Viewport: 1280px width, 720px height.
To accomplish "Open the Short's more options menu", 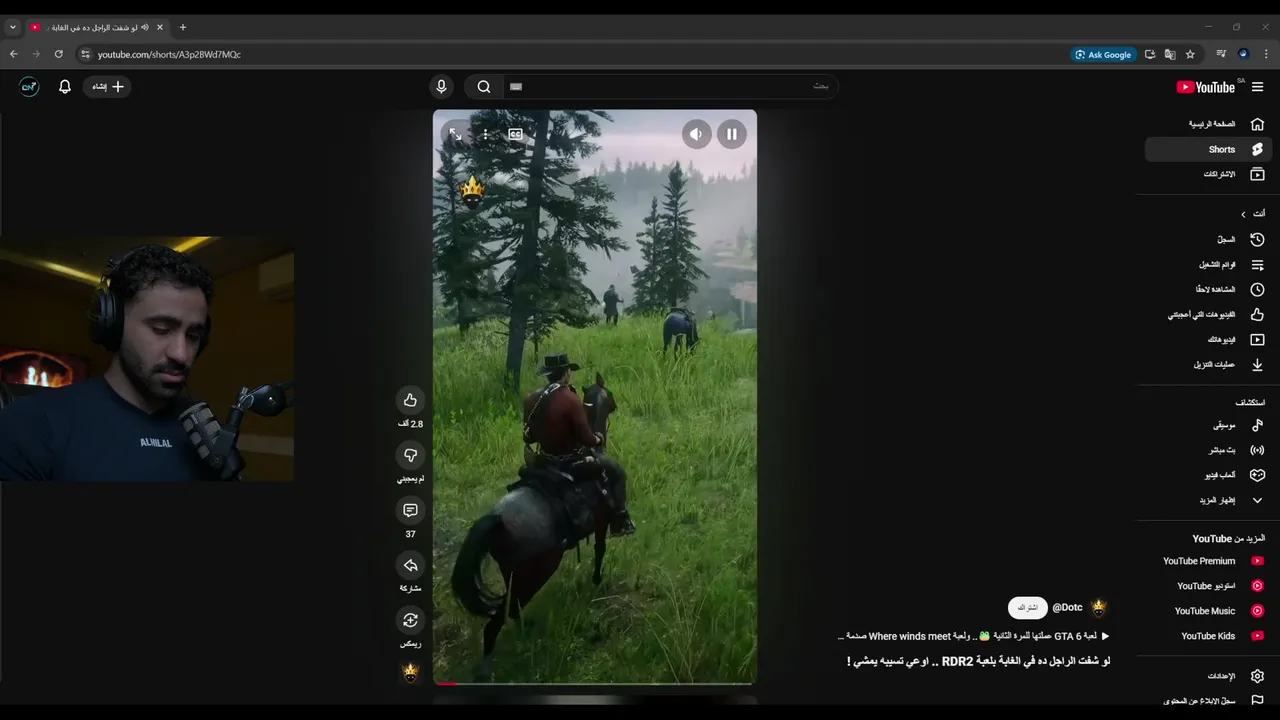I will (485, 134).
